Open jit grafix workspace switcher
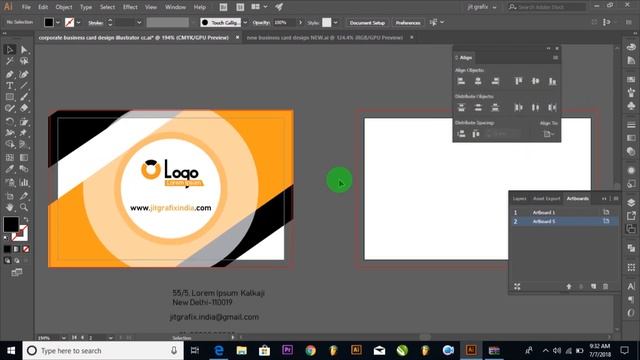This screenshot has width=640, height=360. click(482, 7)
